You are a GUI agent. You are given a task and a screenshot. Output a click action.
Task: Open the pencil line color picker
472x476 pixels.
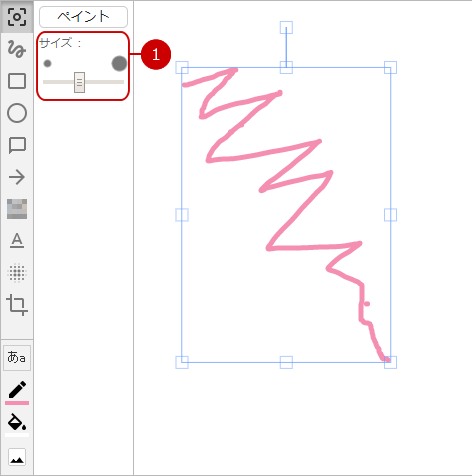pos(17,392)
